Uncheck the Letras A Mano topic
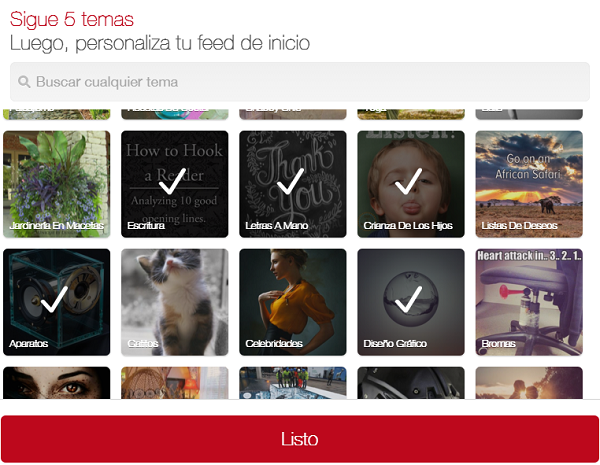The image size is (600, 465). pos(293,184)
